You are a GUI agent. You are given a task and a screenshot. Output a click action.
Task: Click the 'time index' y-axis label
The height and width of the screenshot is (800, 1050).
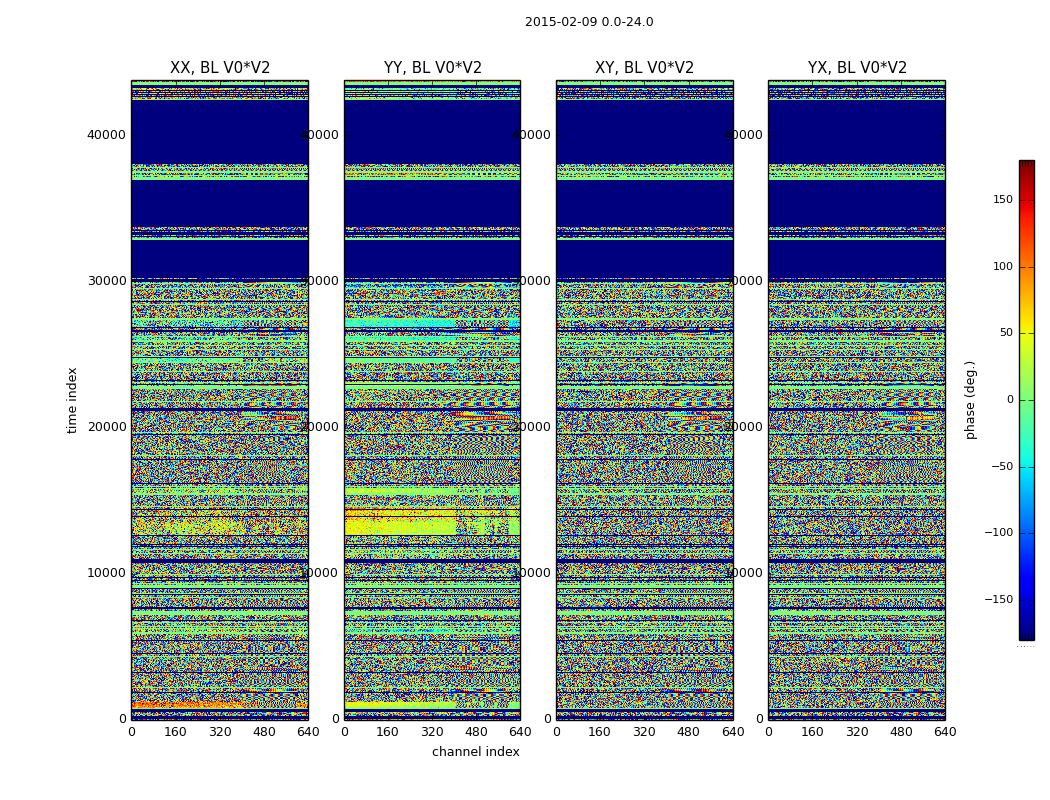point(72,400)
